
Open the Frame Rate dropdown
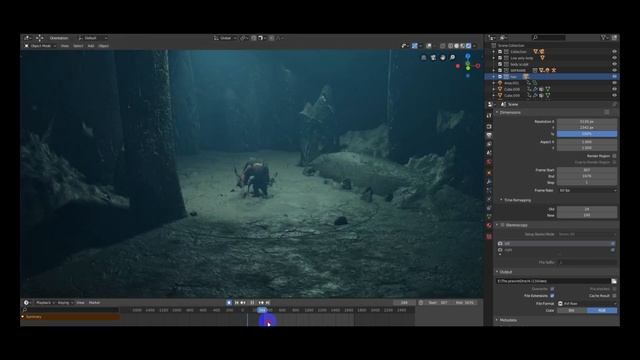(587, 191)
